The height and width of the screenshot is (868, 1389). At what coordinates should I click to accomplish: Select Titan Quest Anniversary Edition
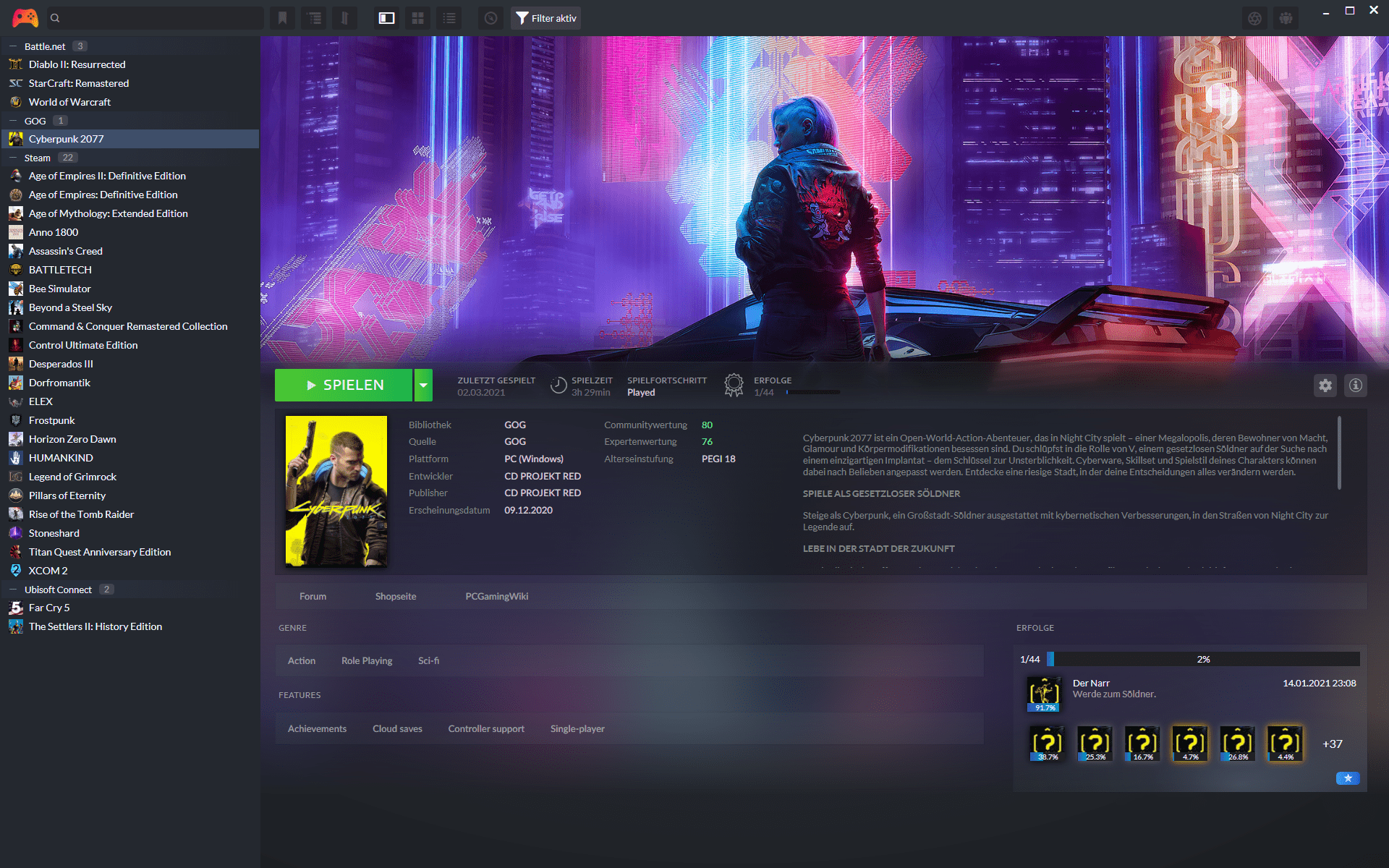130,552
